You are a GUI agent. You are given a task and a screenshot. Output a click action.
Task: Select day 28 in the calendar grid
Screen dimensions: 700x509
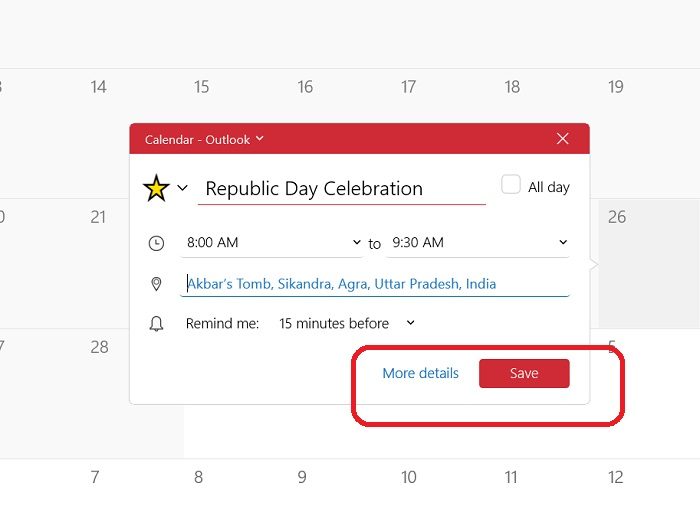pyautogui.click(x=98, y=347)
